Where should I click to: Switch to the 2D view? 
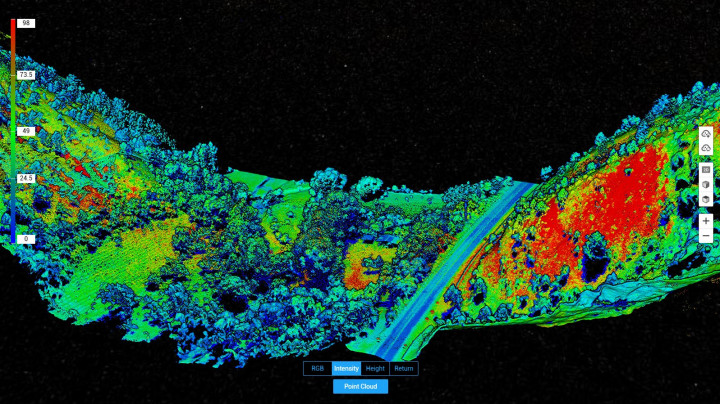click(706, 170)
